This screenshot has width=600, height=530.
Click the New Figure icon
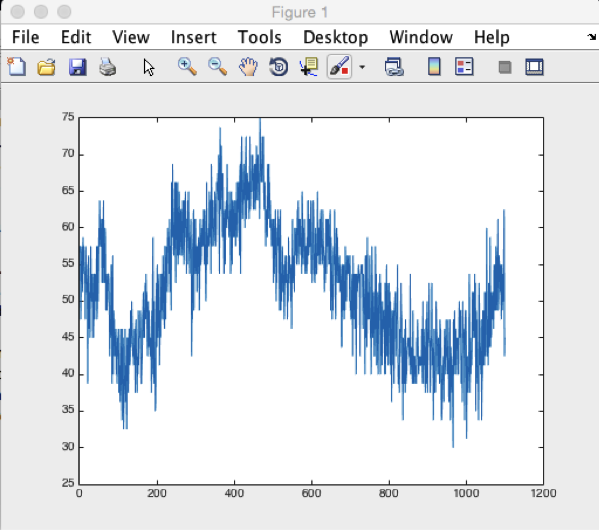coord(16,67)
